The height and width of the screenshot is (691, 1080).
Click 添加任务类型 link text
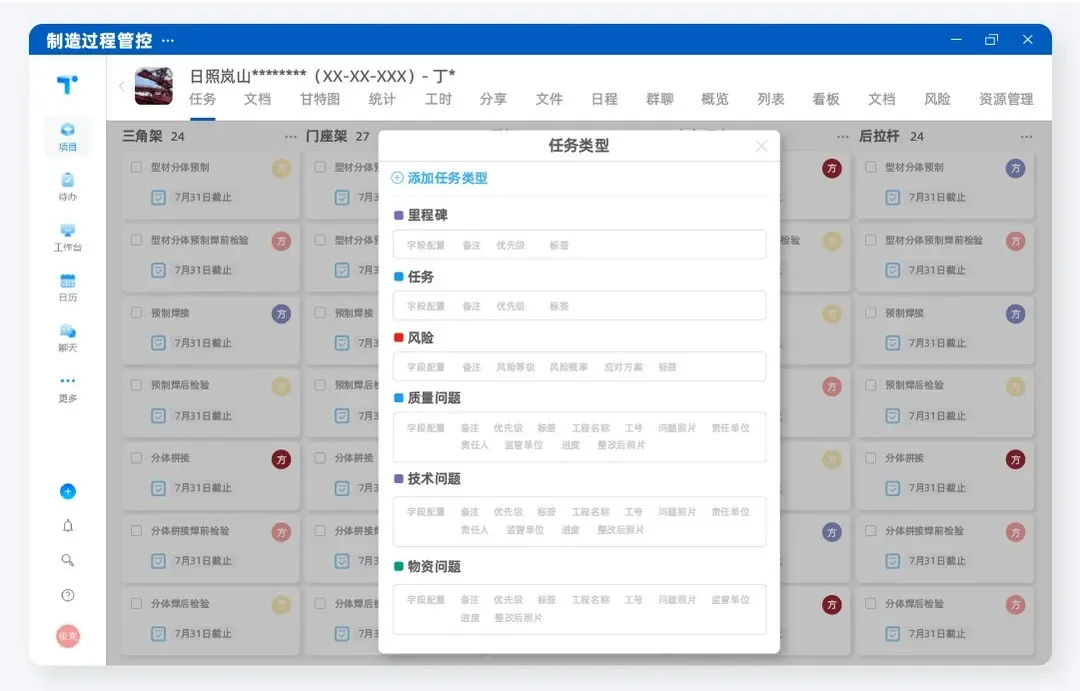coord(447,178)
